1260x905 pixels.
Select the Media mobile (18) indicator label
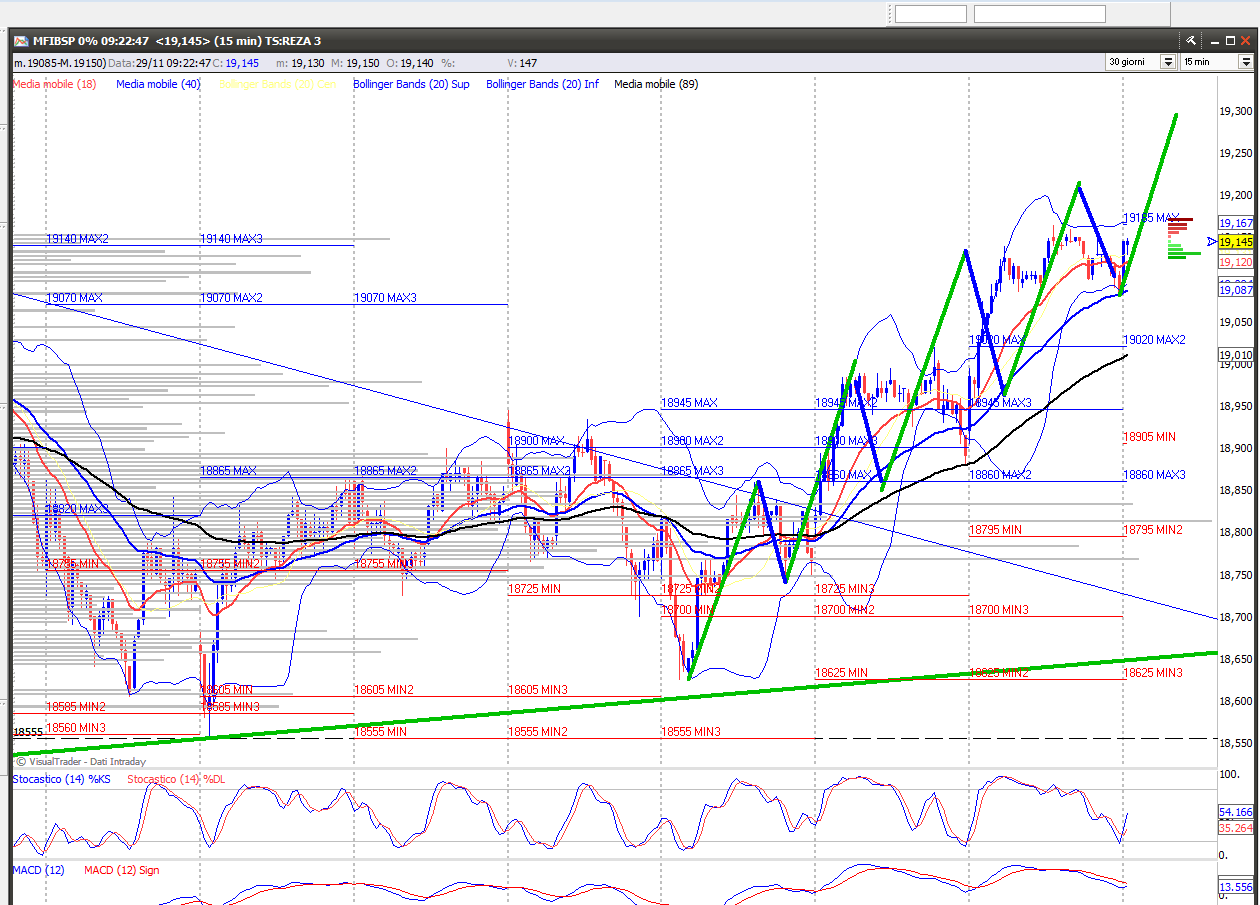coord(55,84)
